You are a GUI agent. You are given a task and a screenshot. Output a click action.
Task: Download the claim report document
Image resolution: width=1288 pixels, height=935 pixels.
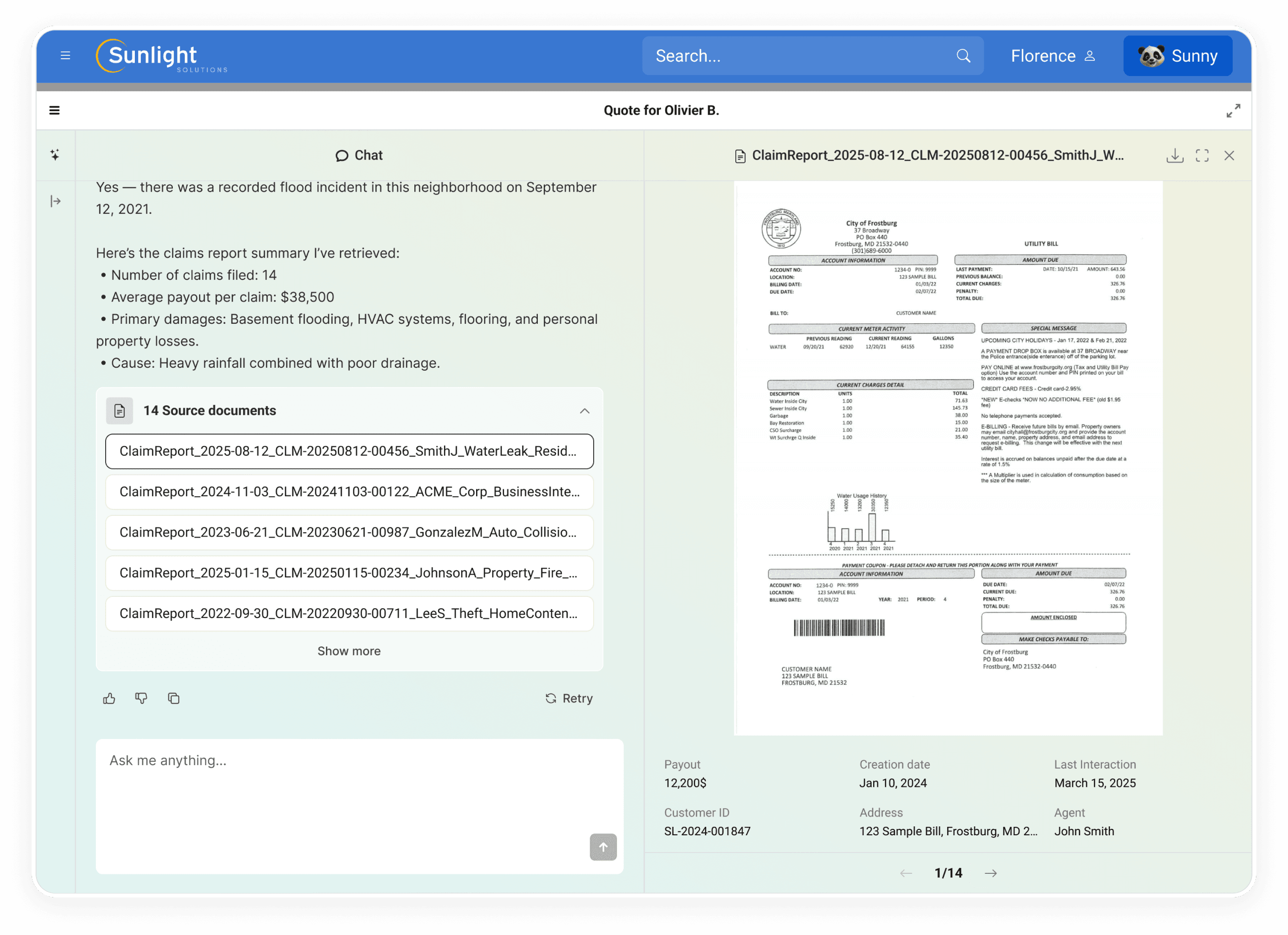pyautogui.click(x=1174, y=156)
